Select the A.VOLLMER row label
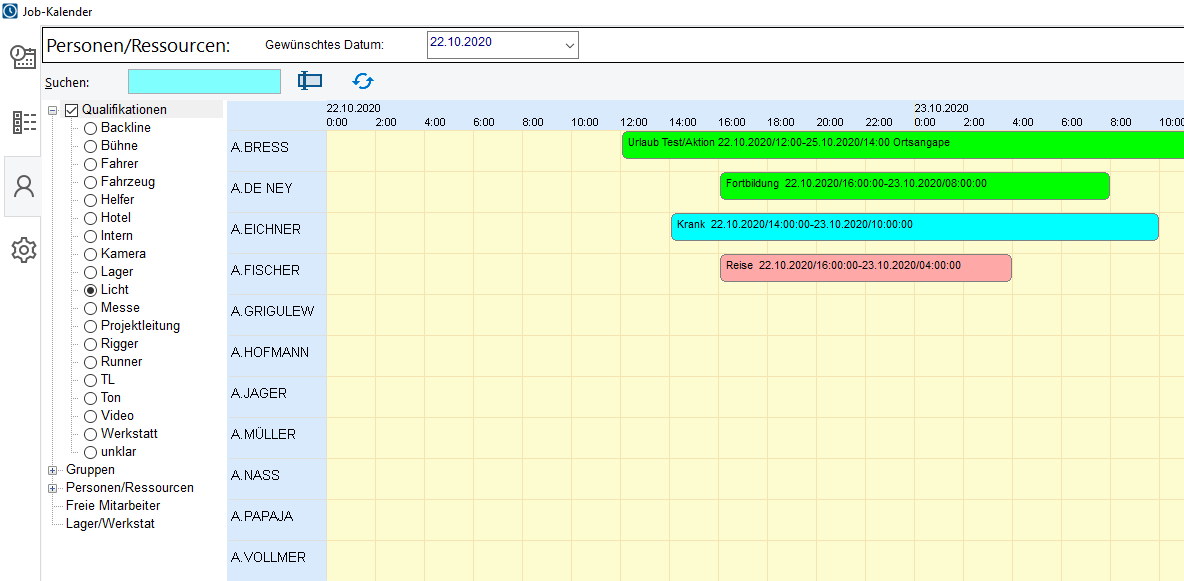The height and width of the screenshot is (581, 1184). click(x=268, y=558)
